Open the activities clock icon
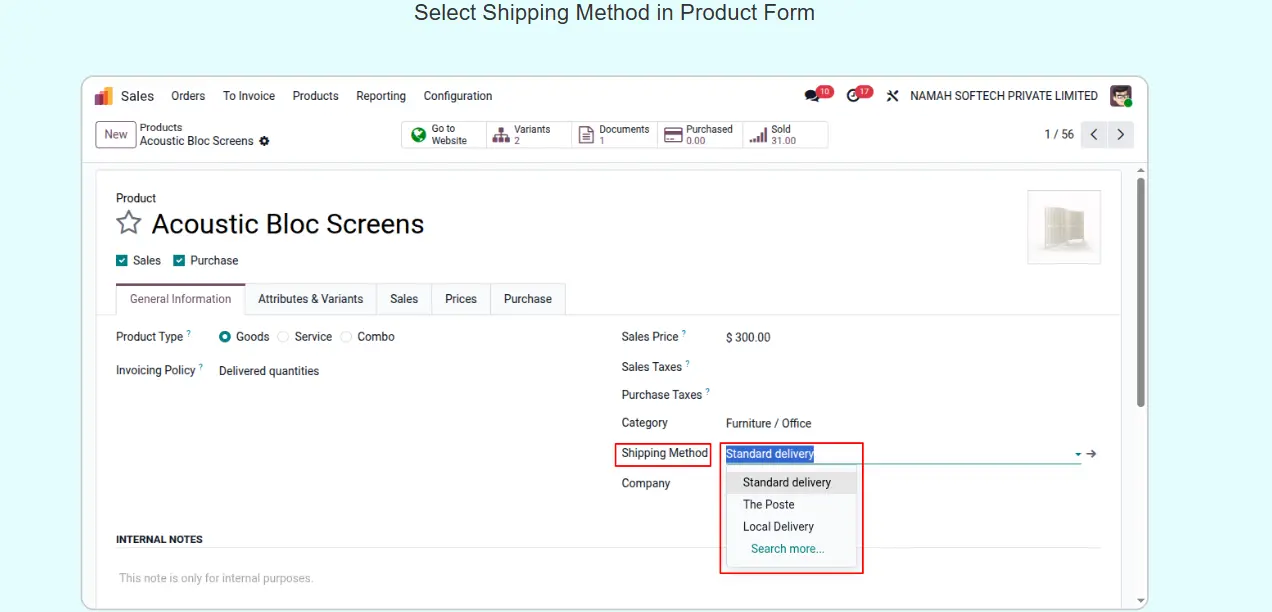This screenshot has height=612, width=1272. (x=853, y=96)
